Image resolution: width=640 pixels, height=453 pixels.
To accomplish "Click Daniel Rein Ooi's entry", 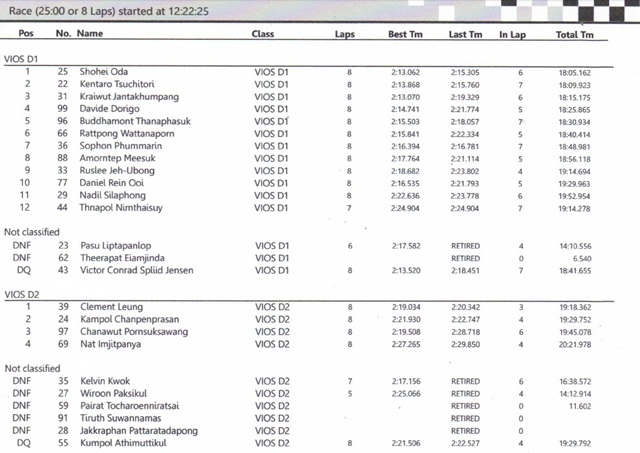I will pos(114,183).
